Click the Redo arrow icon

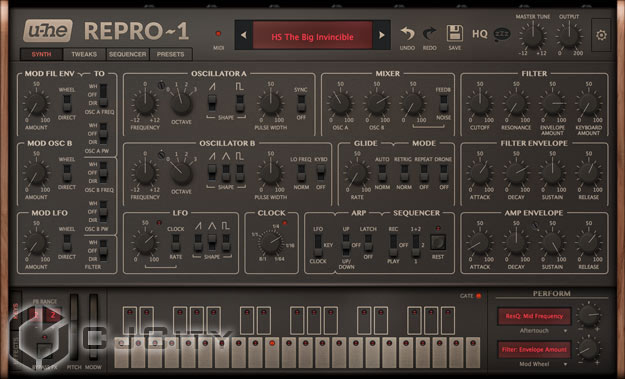[x=429, y=33]
